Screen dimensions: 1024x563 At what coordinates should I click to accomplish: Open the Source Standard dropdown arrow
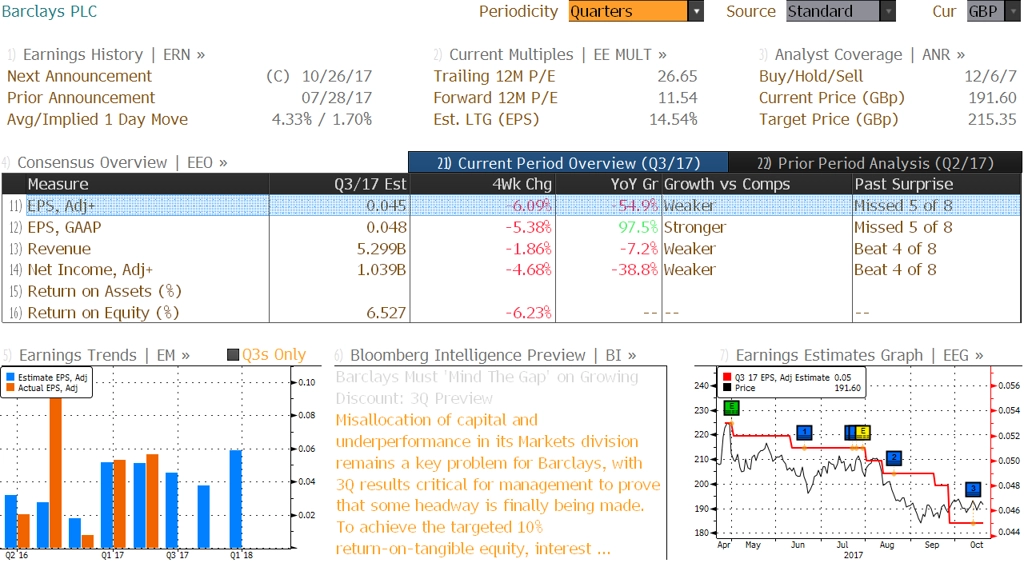point(888,11)
